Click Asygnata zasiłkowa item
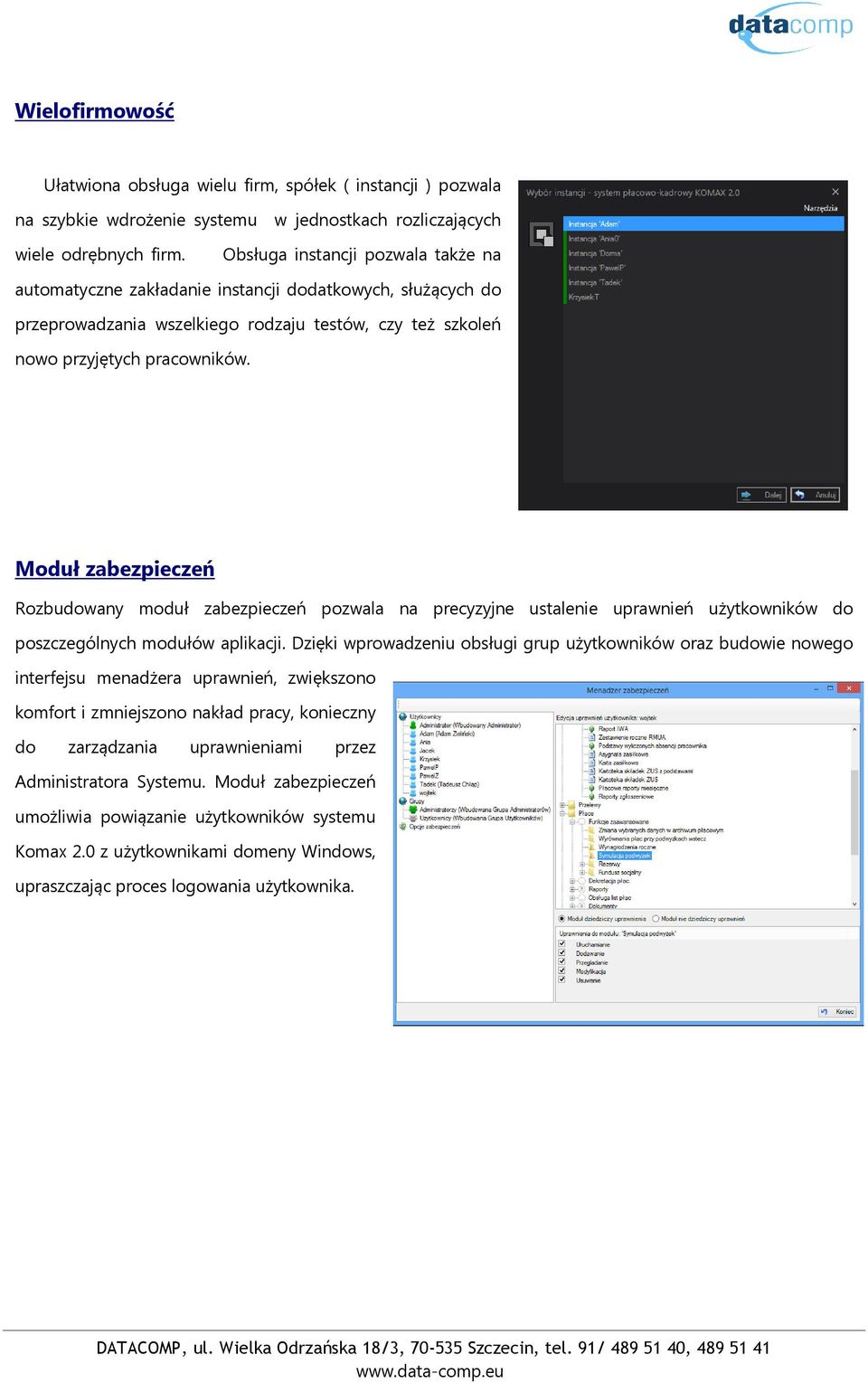 coord(623,754)
